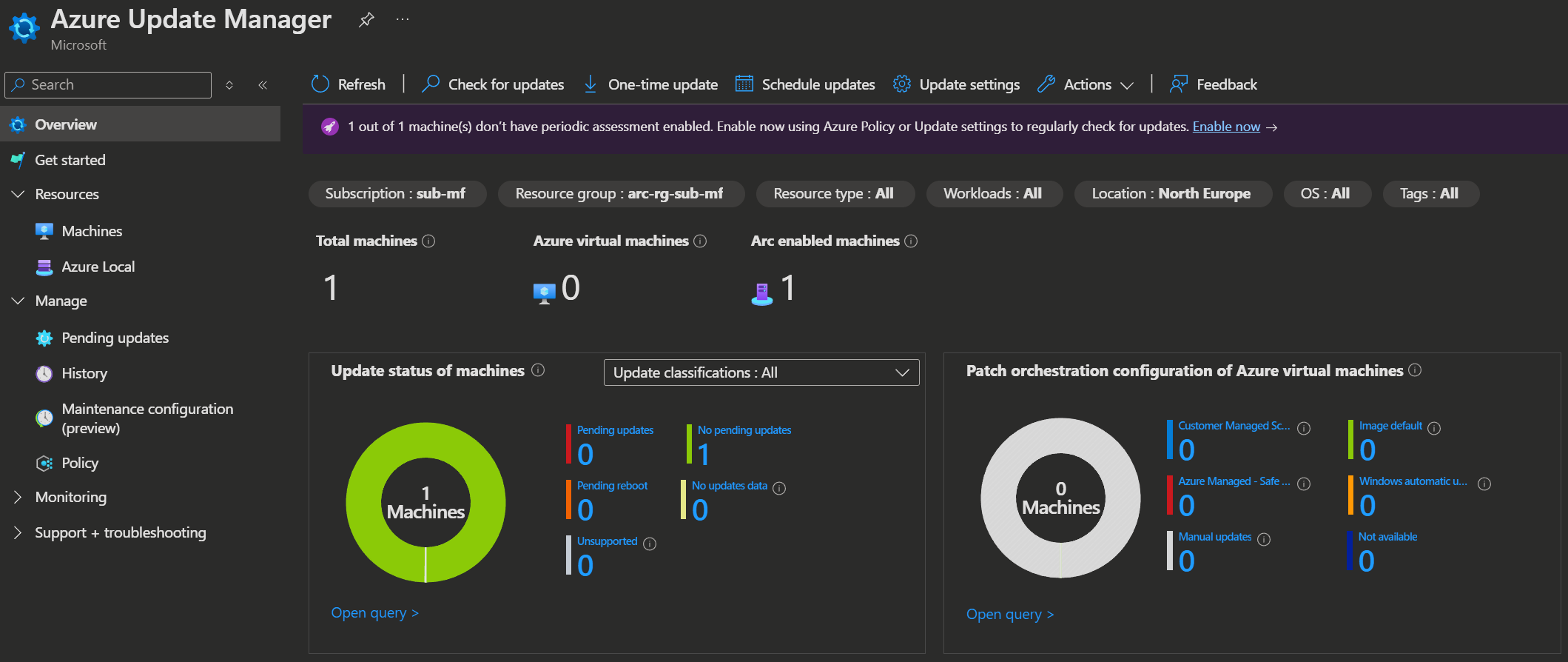Viewport: 1568px width, 662px height.
Task: Click the green update status donut chart
Action: click(x=425, y=502)
